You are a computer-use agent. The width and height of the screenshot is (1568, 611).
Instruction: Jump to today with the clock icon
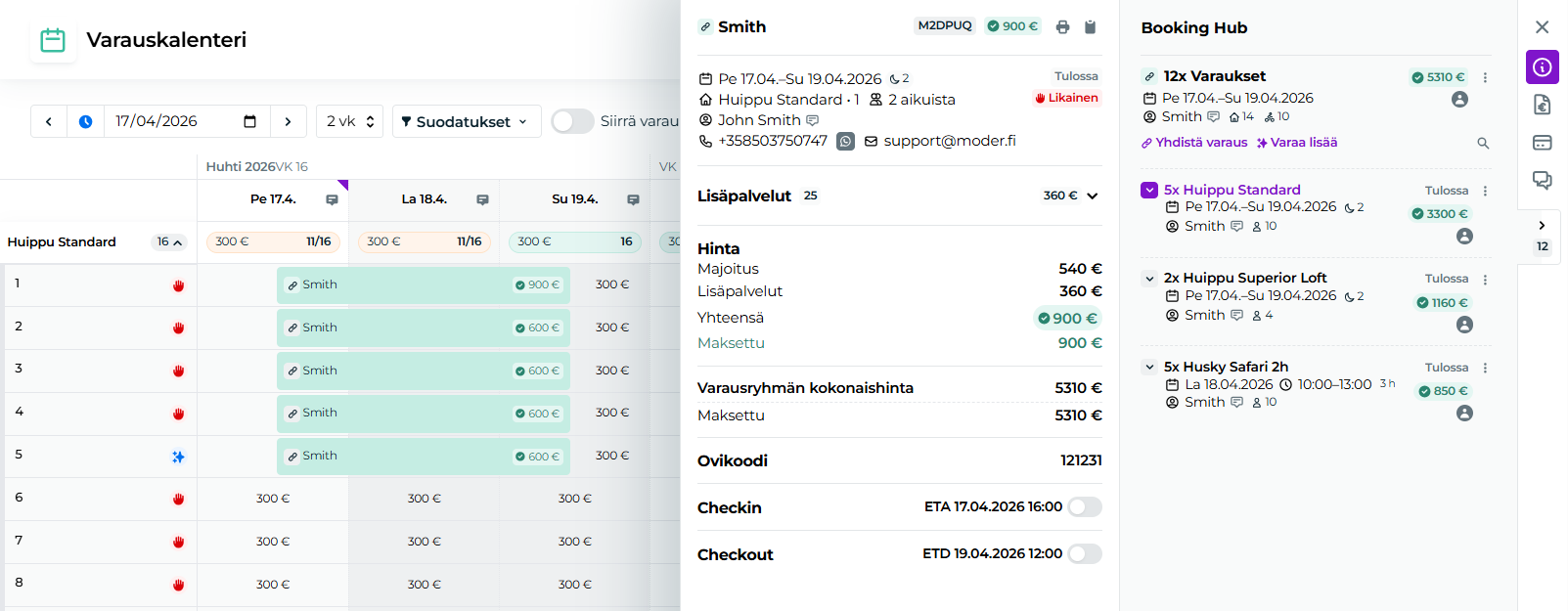[86, 122]
